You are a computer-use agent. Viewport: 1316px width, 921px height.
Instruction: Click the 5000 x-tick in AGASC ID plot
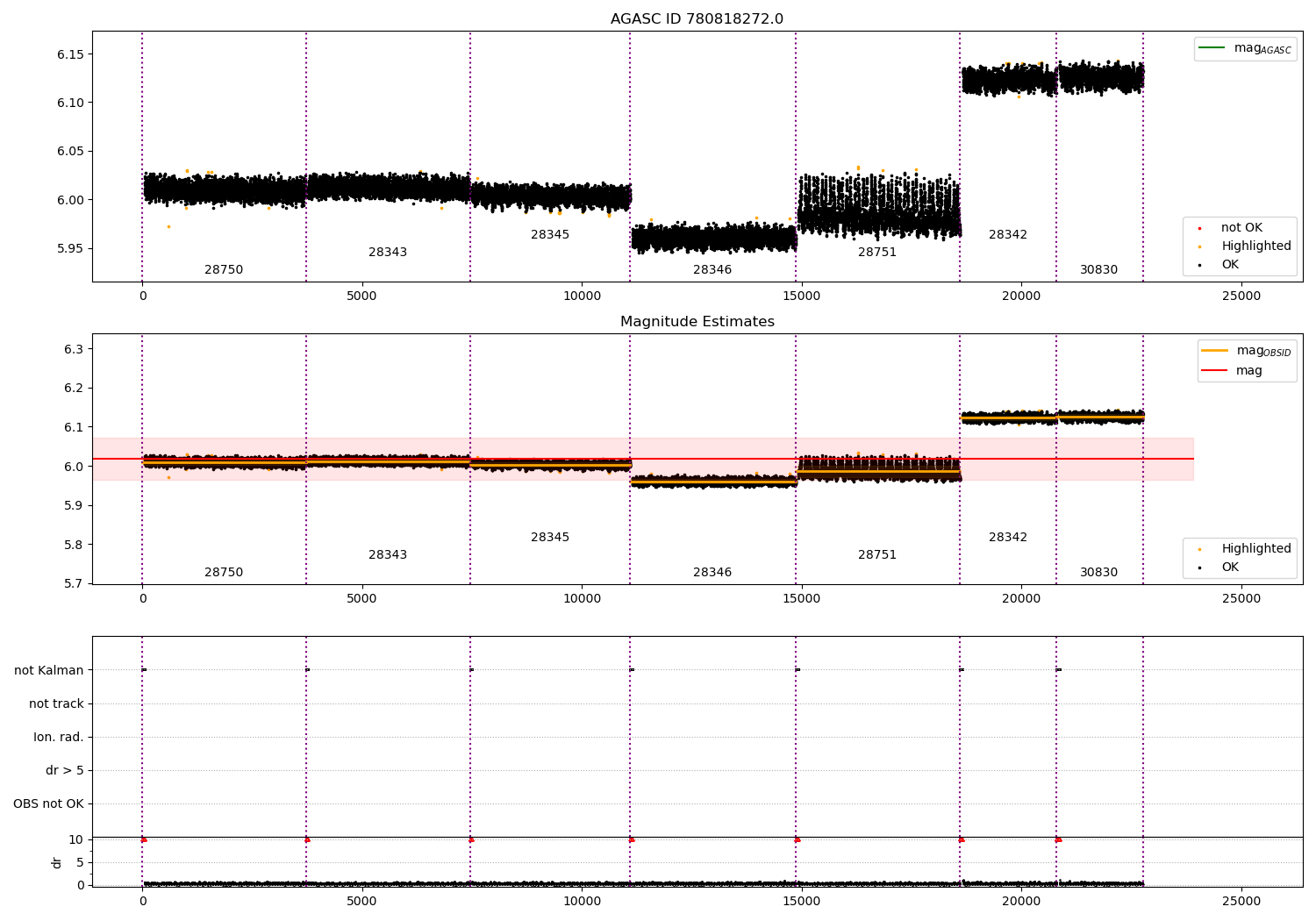point(361,296)
